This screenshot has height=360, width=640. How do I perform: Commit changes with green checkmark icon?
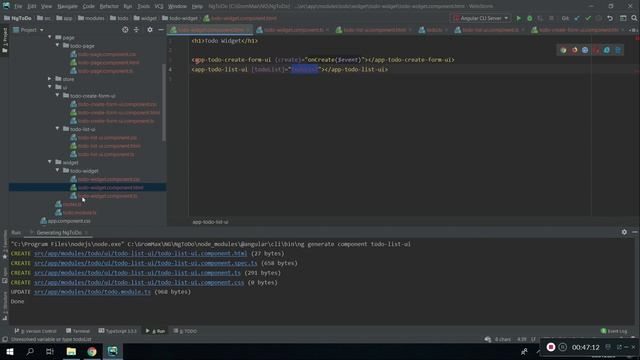(x=588, y=18)
